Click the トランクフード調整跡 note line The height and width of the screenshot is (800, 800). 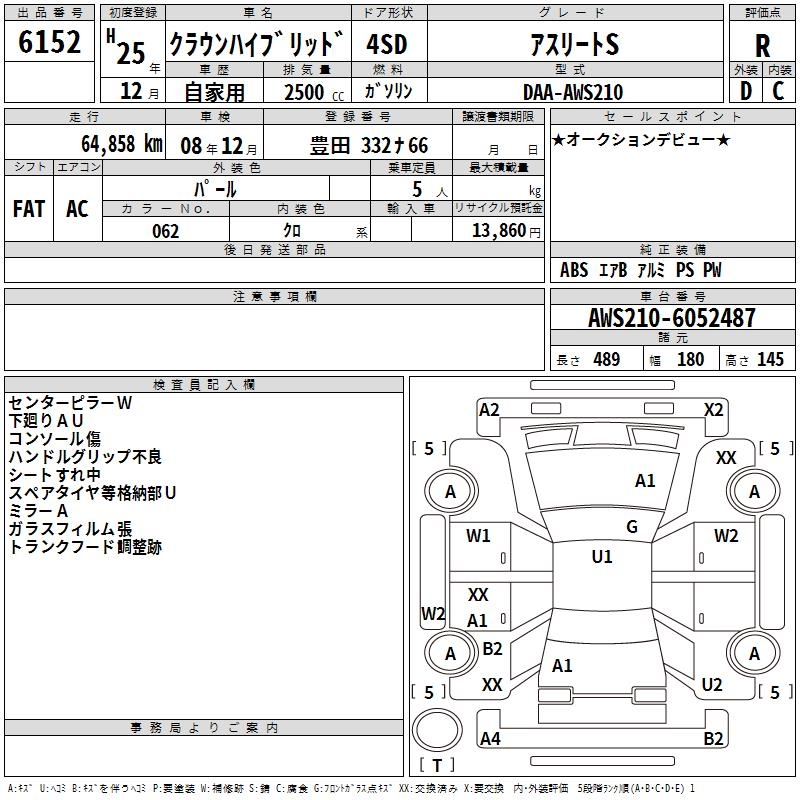85,547
